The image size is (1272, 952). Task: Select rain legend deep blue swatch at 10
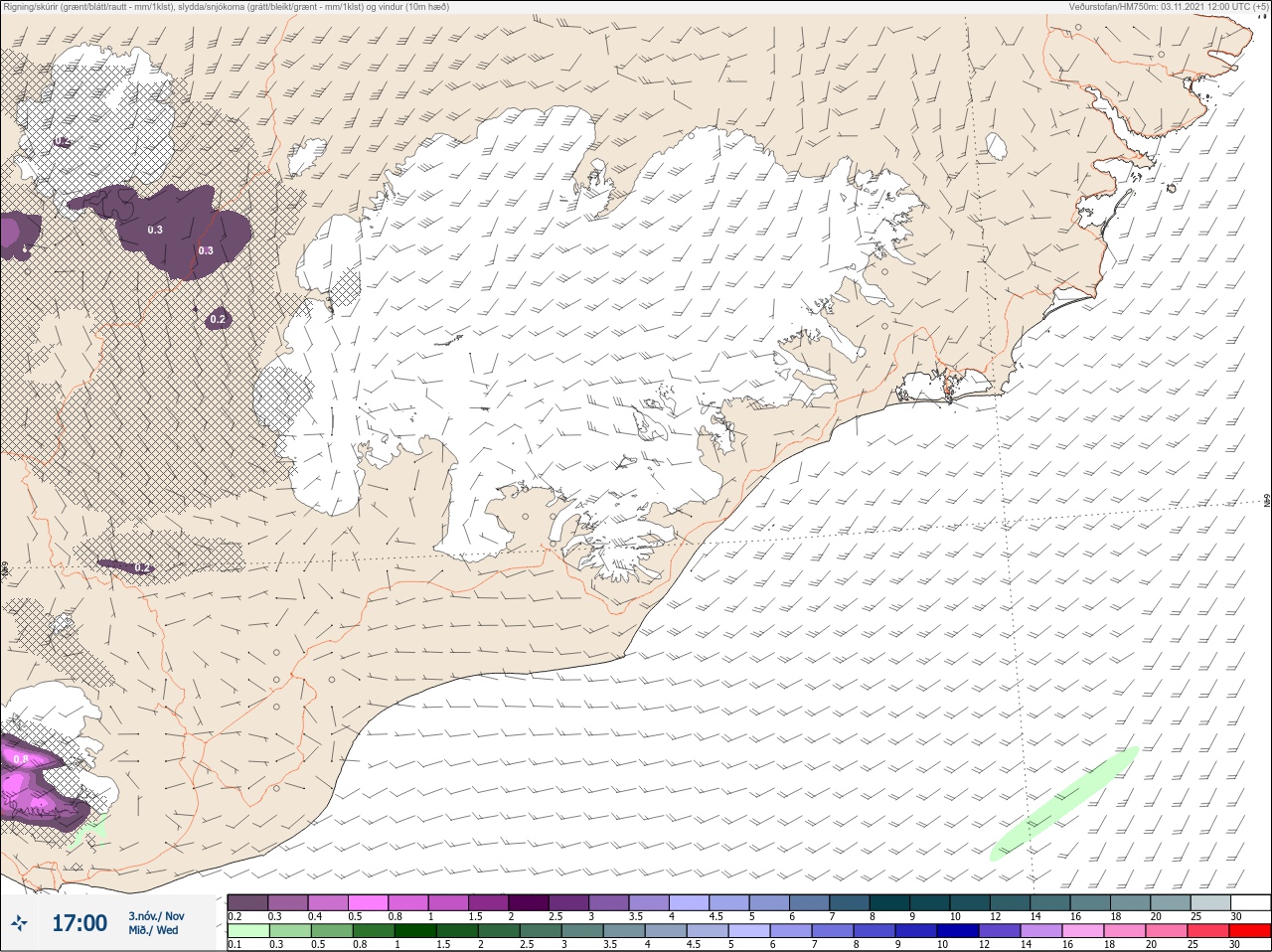957,931
